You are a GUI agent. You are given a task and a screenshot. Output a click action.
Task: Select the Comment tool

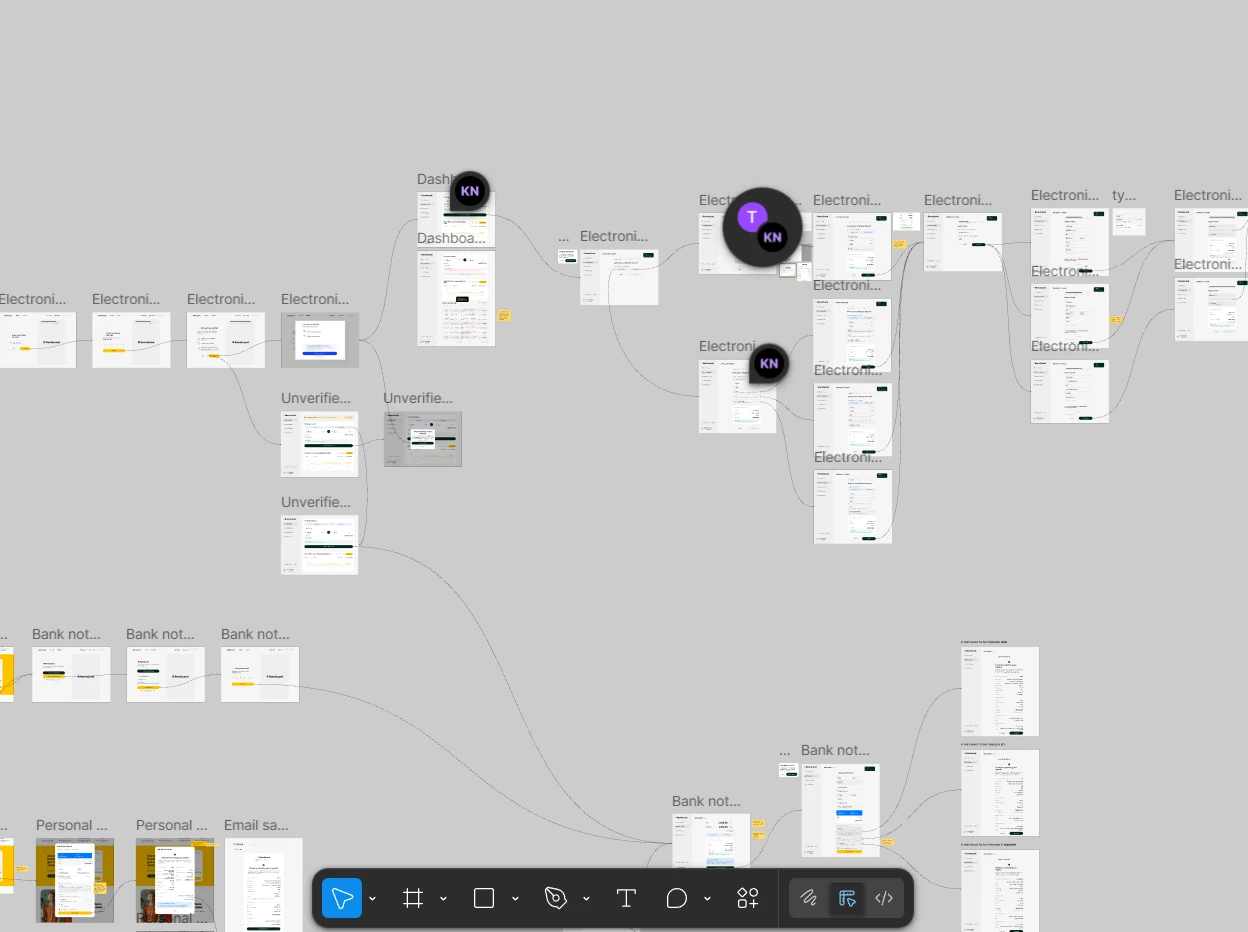677,898
